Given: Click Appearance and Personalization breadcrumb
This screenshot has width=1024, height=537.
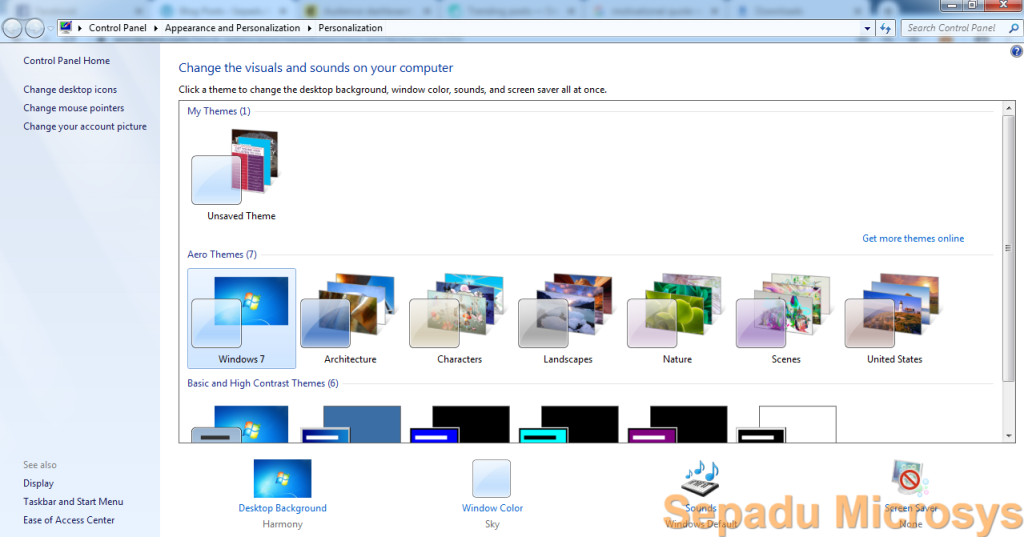Looking at the screenshot, I should coord(232,28).
